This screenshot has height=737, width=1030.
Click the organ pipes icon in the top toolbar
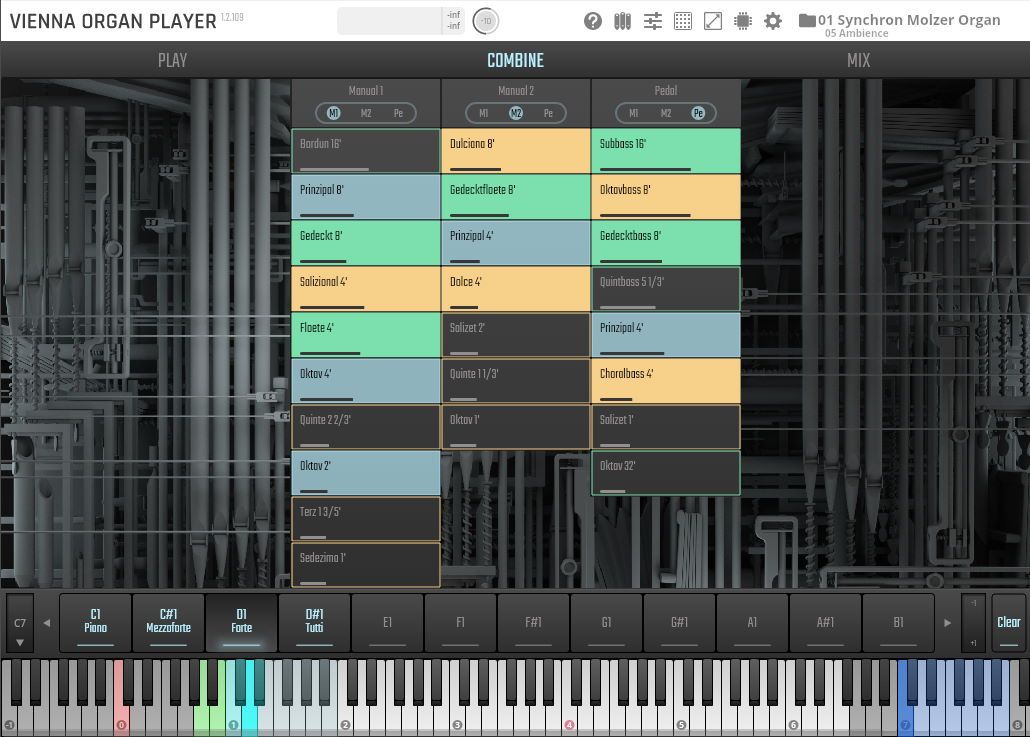click(622, 21)
